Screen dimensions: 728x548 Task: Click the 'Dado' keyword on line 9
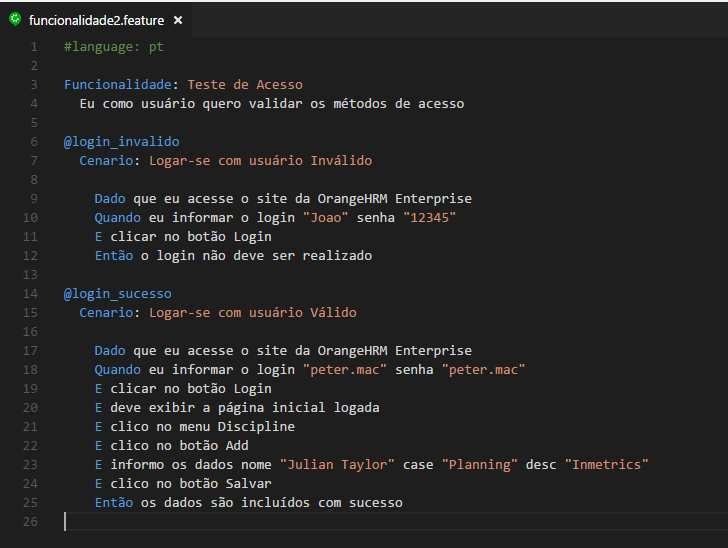click(110, 199)
